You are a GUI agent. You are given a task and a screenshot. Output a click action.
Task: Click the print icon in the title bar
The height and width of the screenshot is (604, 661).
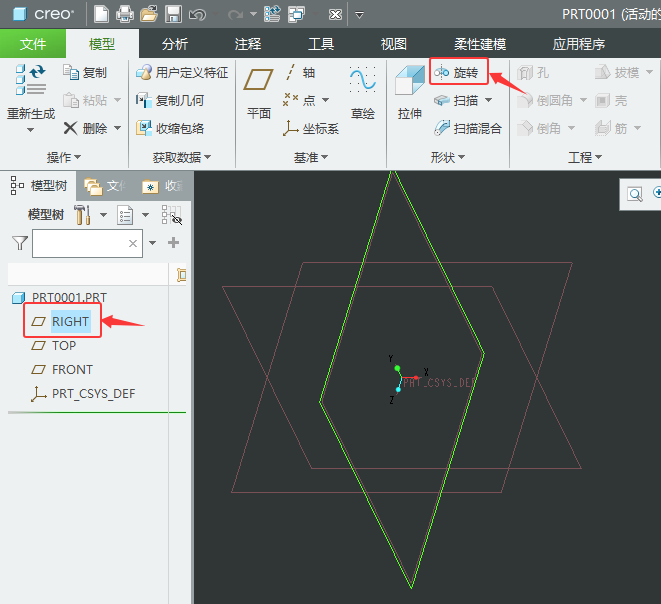pyautogui.click(x=125, y=14)
